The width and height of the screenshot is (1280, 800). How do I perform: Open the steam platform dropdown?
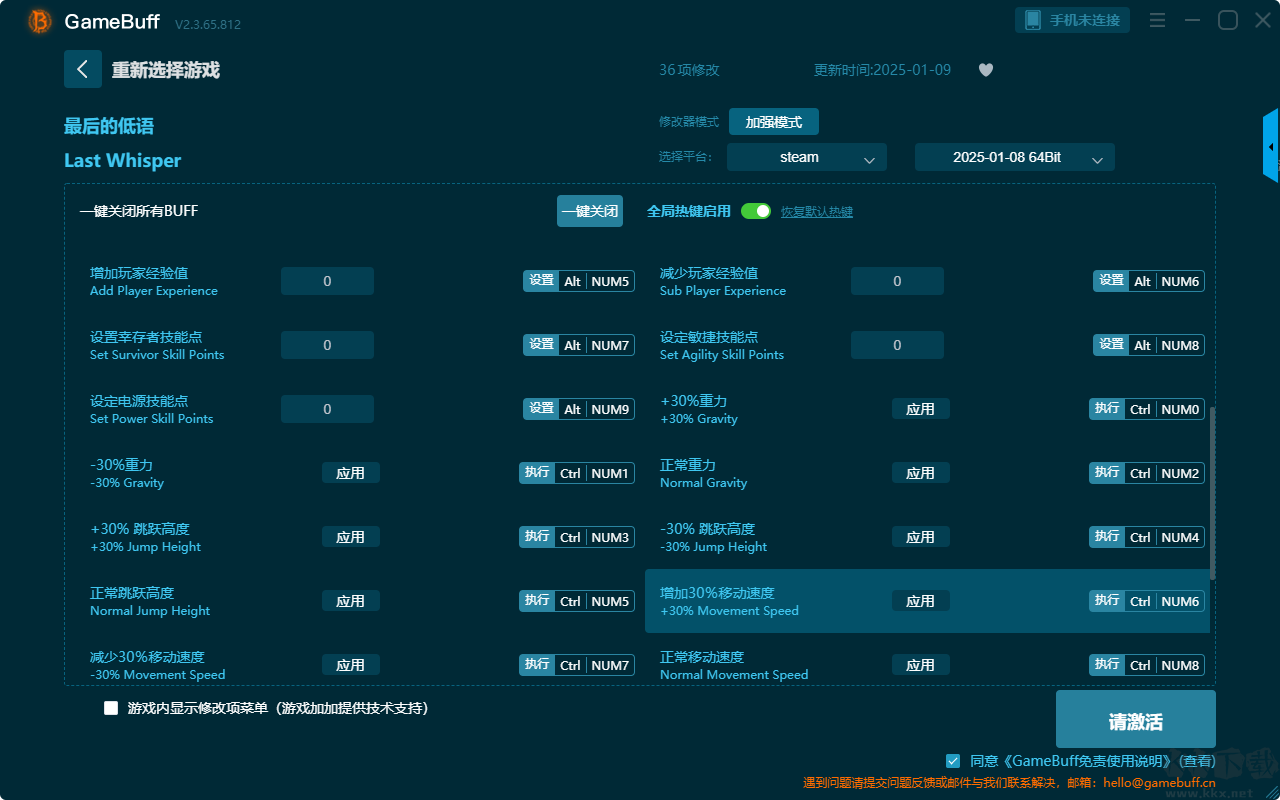(x=807, y=157)
